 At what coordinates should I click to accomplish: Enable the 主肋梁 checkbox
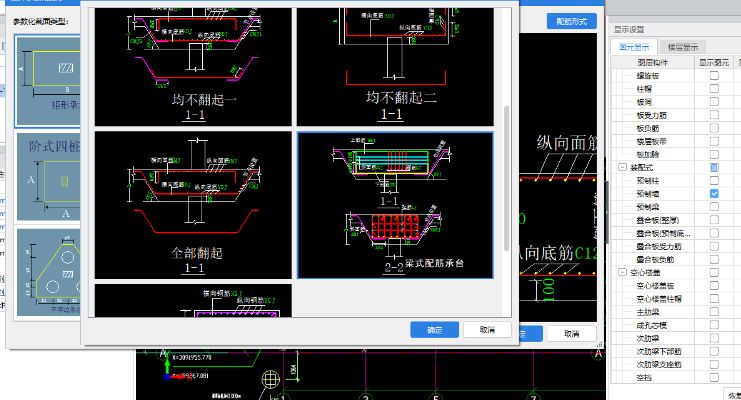point(714,312)
